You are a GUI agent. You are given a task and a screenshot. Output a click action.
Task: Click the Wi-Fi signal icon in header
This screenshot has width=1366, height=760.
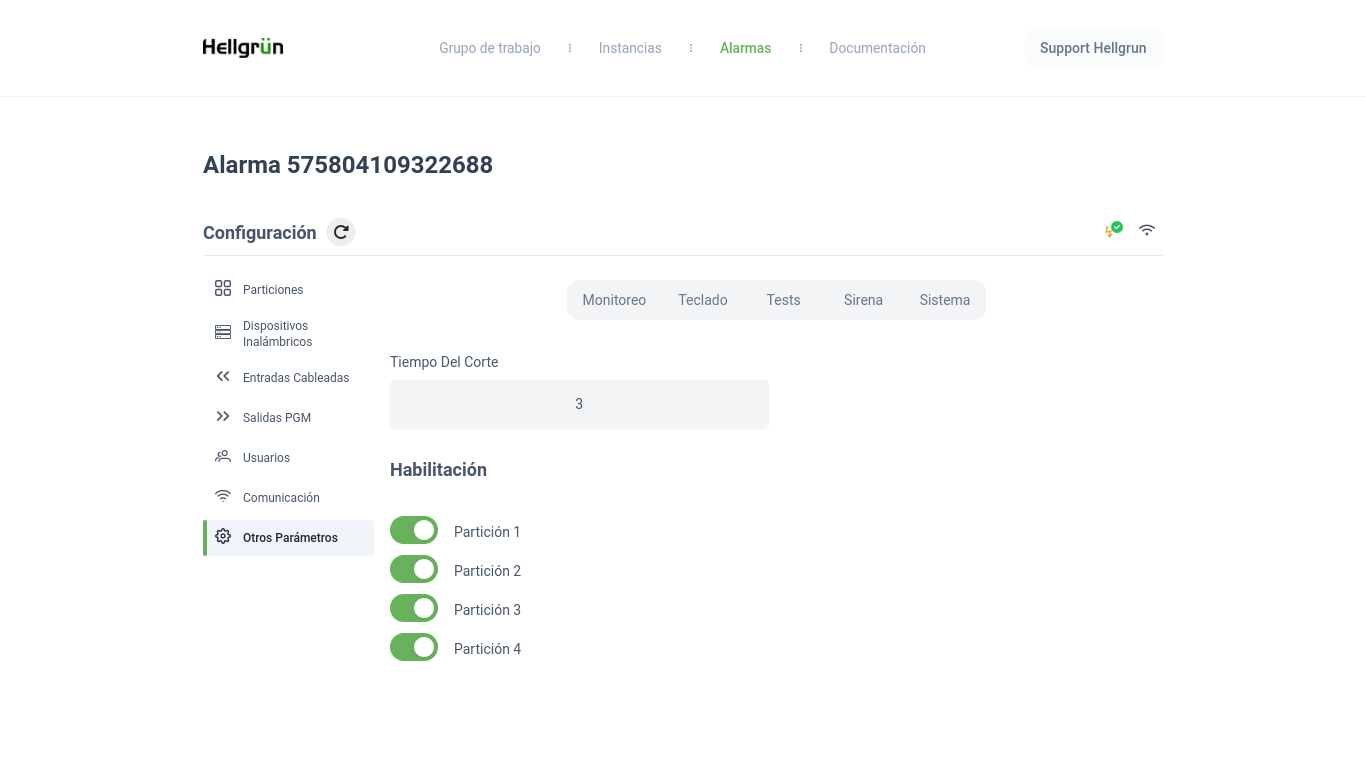pyautogui.click(x=1147, y=230)
